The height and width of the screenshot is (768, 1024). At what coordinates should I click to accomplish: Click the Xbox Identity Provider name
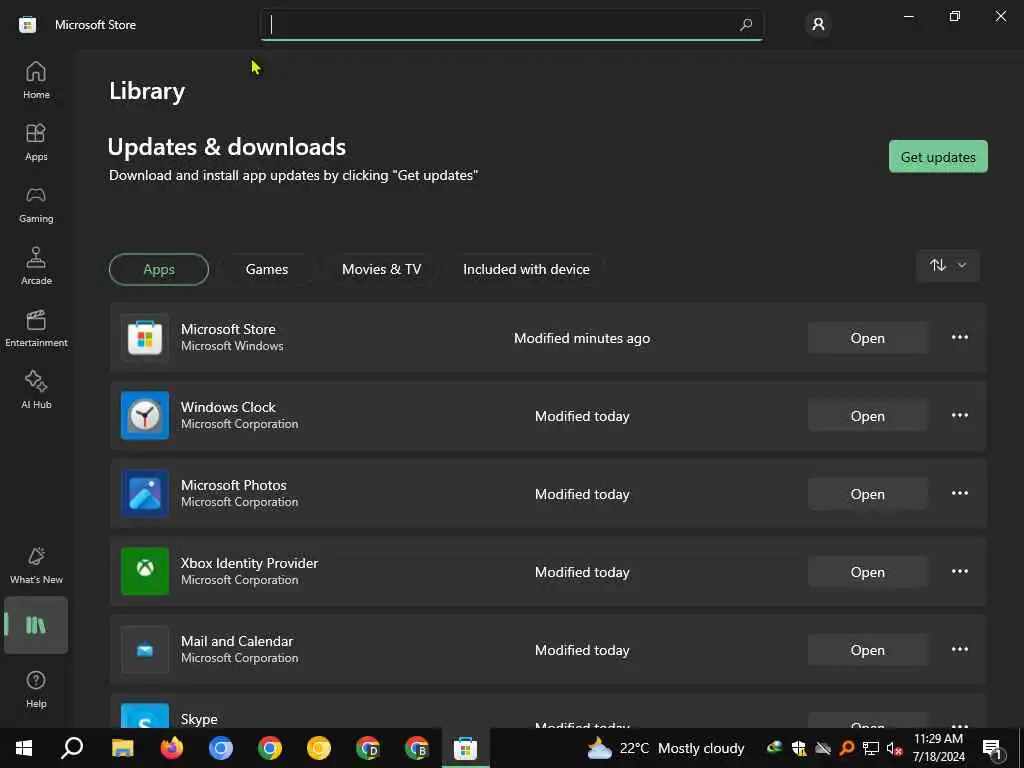pos(249,563)
